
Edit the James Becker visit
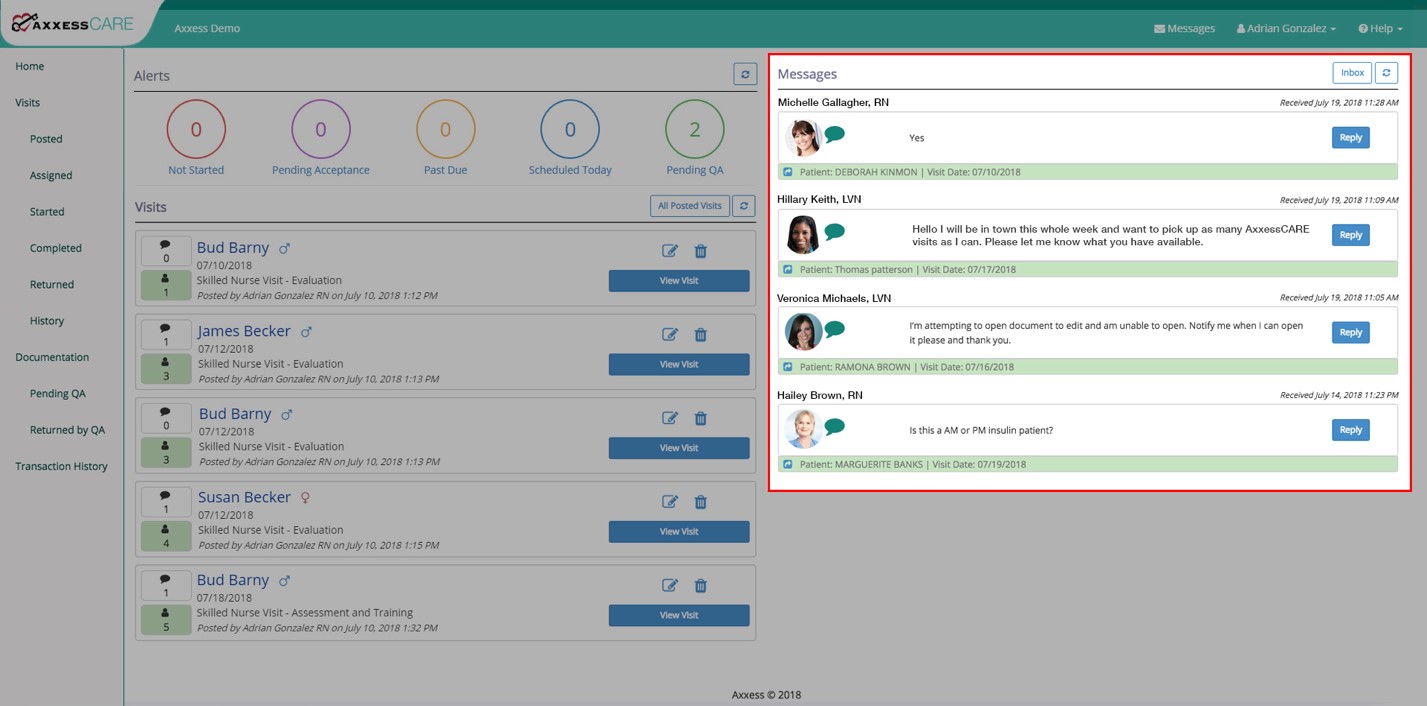click(x=670, y=335)
